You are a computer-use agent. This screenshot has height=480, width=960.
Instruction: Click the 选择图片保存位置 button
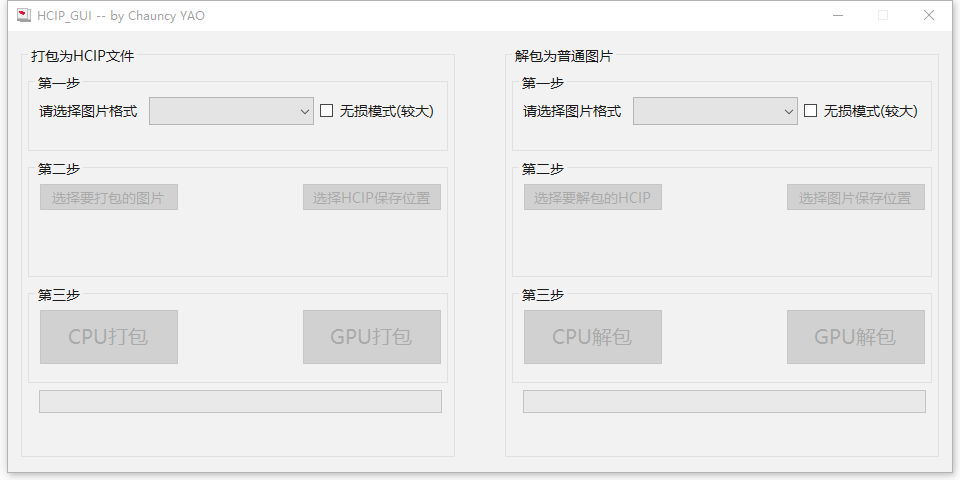coord(856,197)
